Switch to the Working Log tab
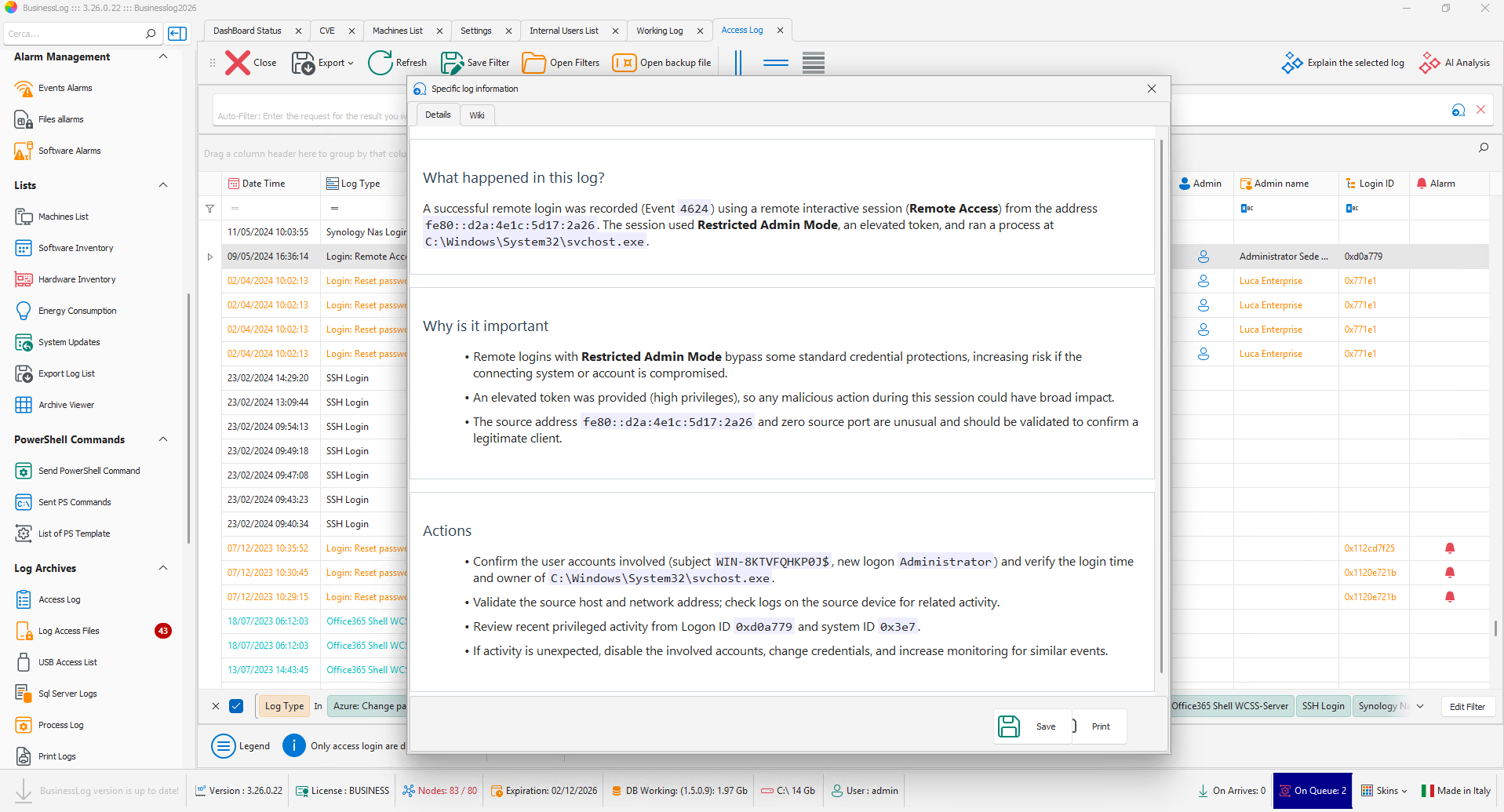 tap(659, 31)
